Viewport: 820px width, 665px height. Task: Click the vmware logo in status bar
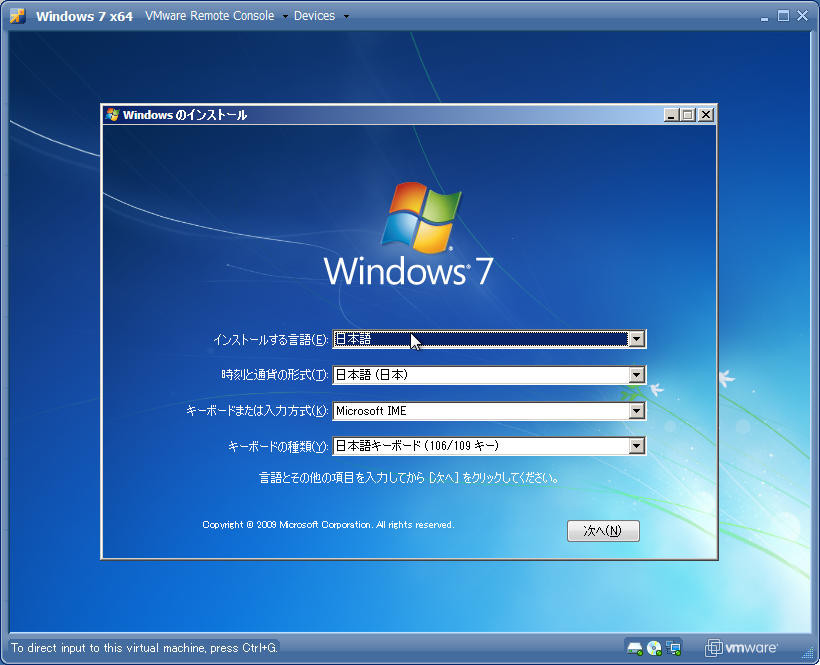click(741, 648)
